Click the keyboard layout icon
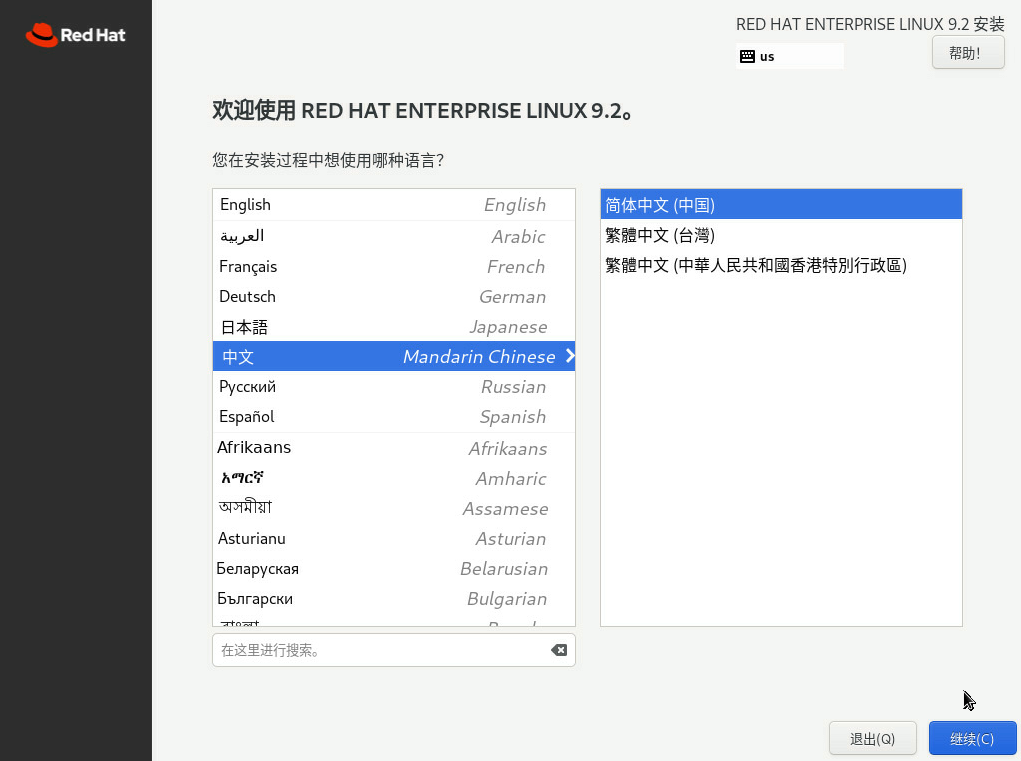Viewport: 1021px width, 761px height. tap(747, 57)
